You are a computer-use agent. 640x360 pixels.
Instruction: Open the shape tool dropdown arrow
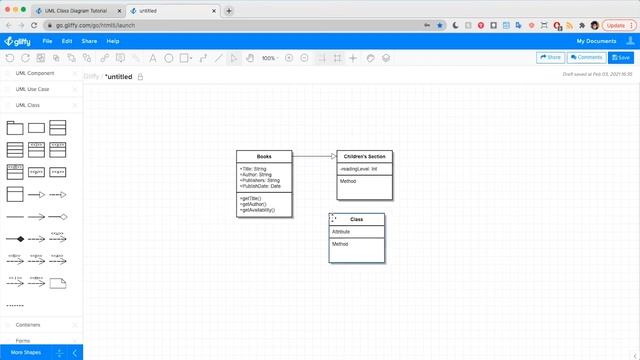pos(191,58)
